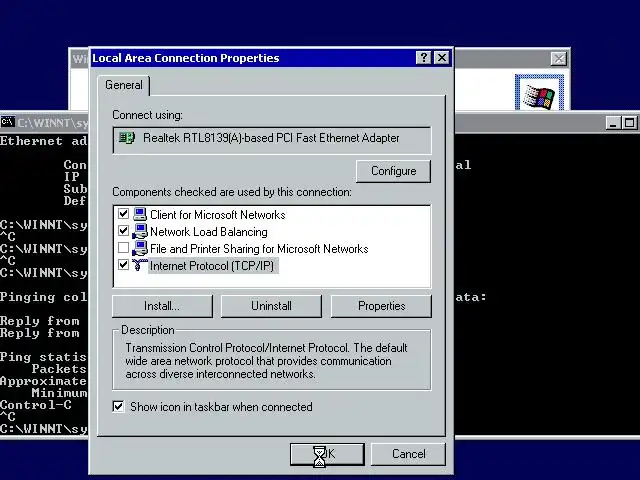
Task: Confirm the dialog with OK
Action: tap(327, 454)
